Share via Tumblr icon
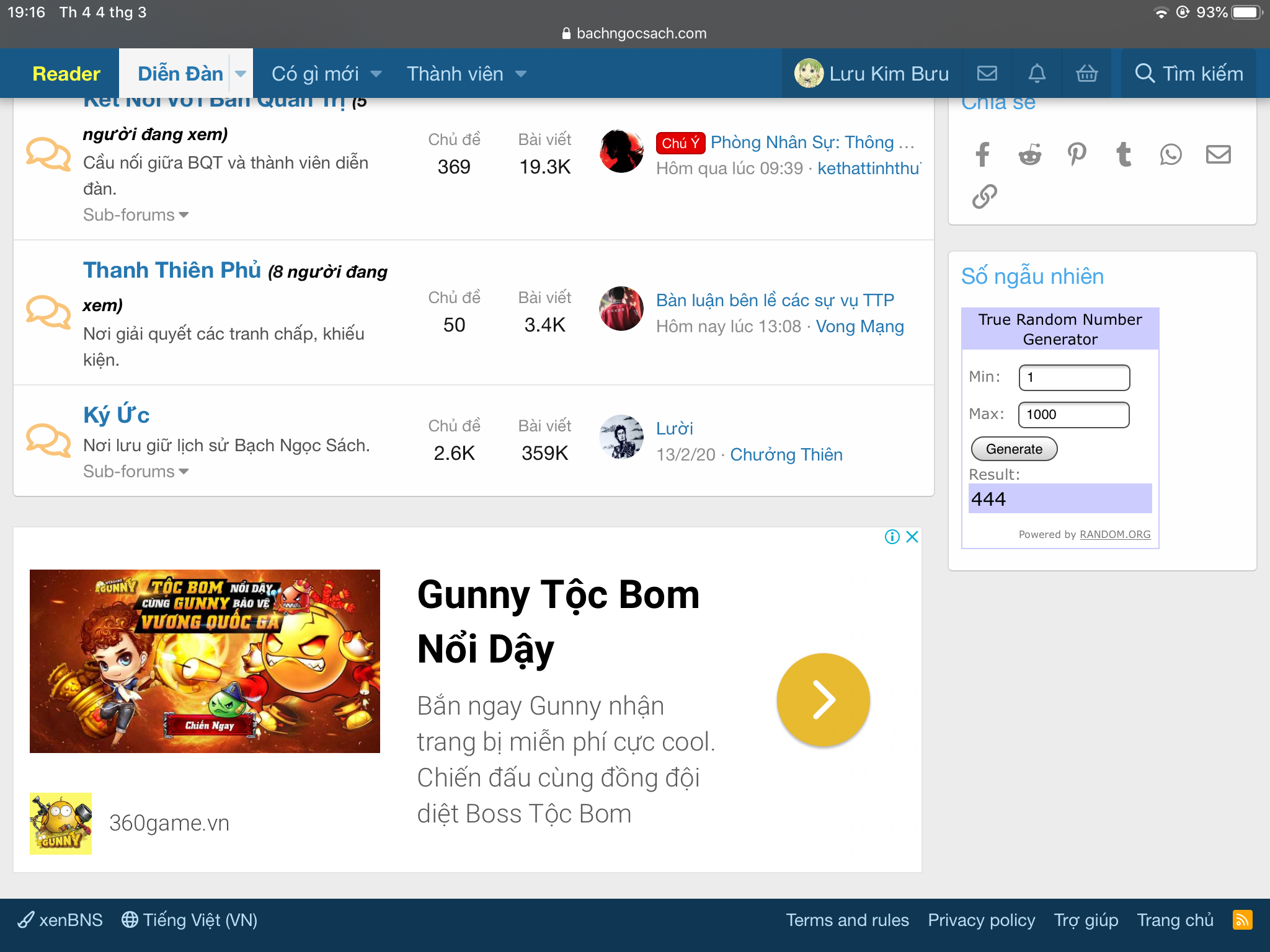 pos(1124,154)
